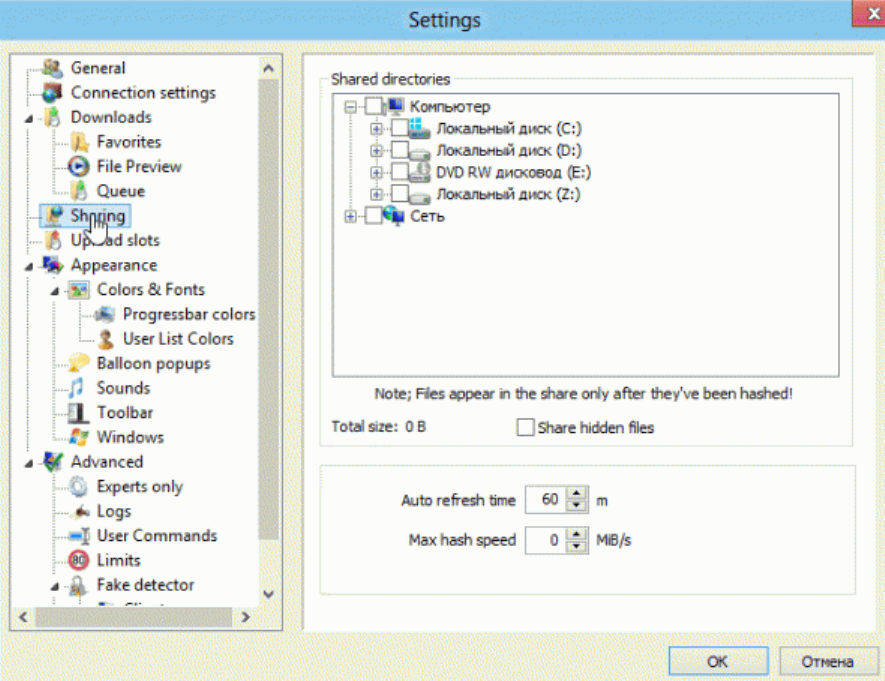
Task: Expand the Локальный диск (D:) tree node
Action: pyautogui.click(x=376, y=151)
